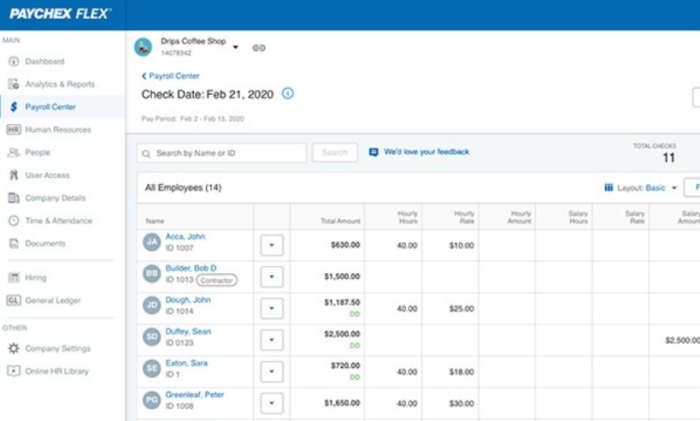Click the User Access key icon
Viewport: 700px width, 421px height.
coord(14,175)
